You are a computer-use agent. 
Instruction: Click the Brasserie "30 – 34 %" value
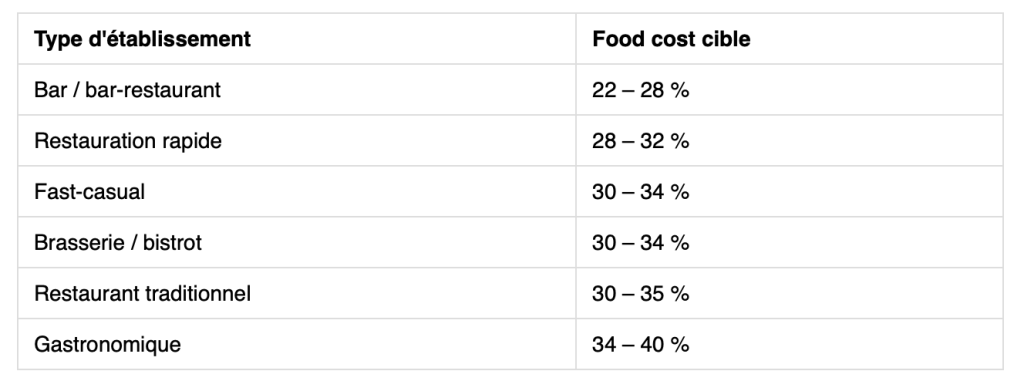[x=641, y=243]
